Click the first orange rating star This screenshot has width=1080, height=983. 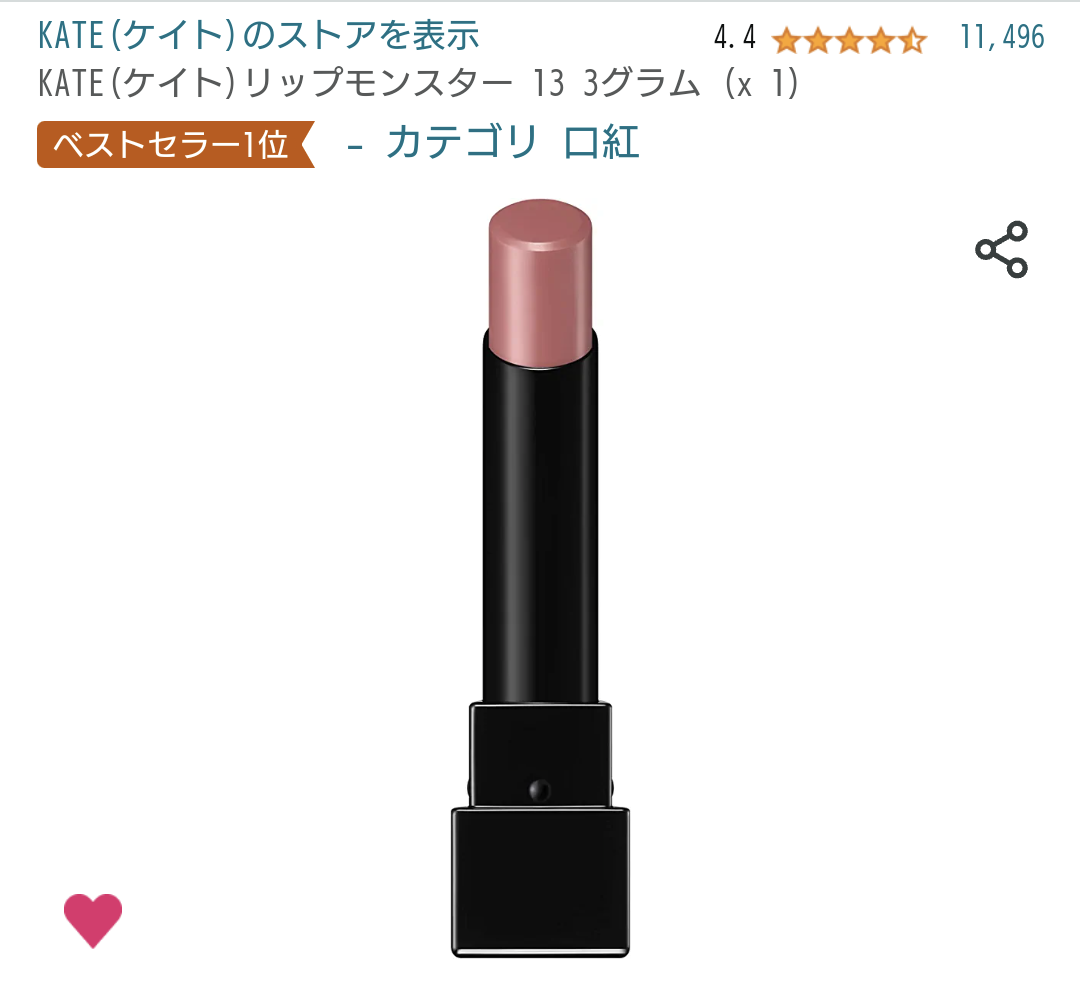pyautogui.click(x=786, y=41)
